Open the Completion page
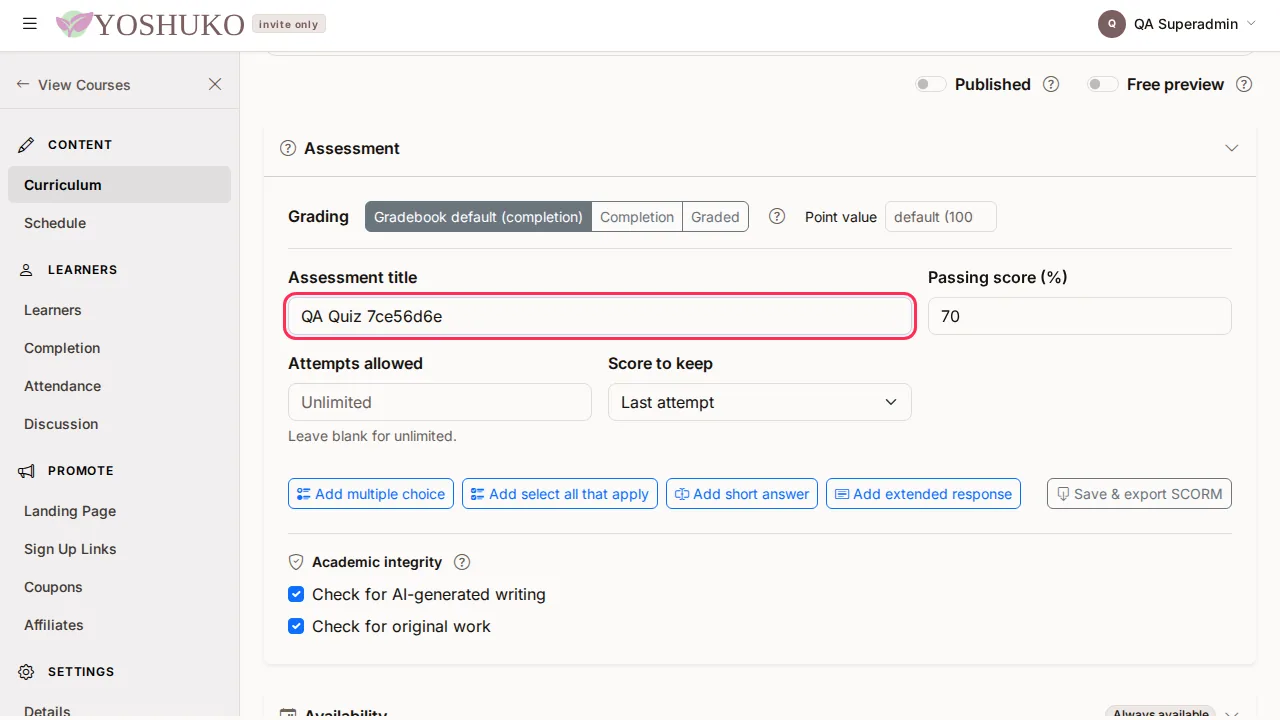 (119, 348)
